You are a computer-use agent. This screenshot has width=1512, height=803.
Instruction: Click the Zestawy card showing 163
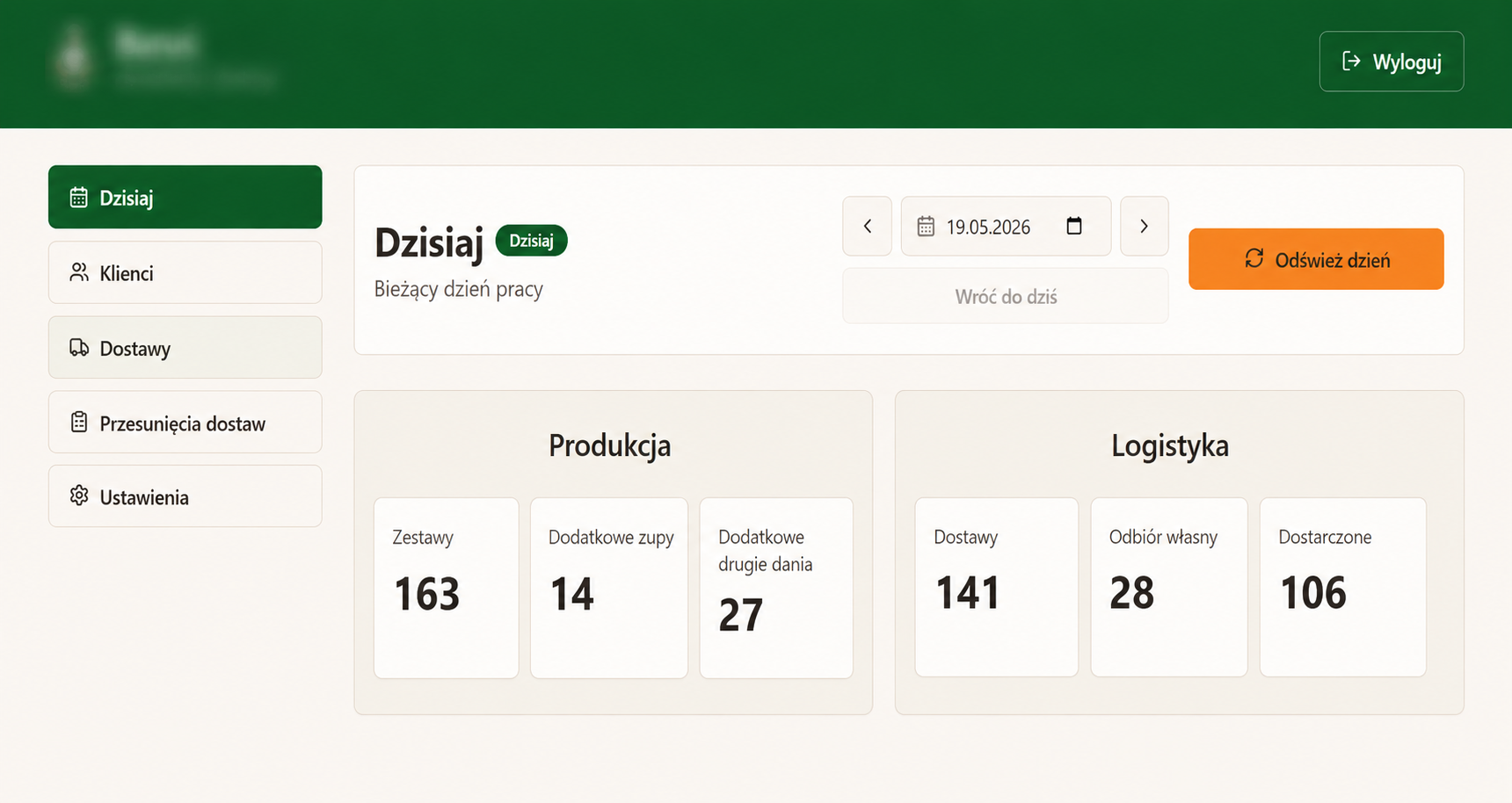[447, 588]
